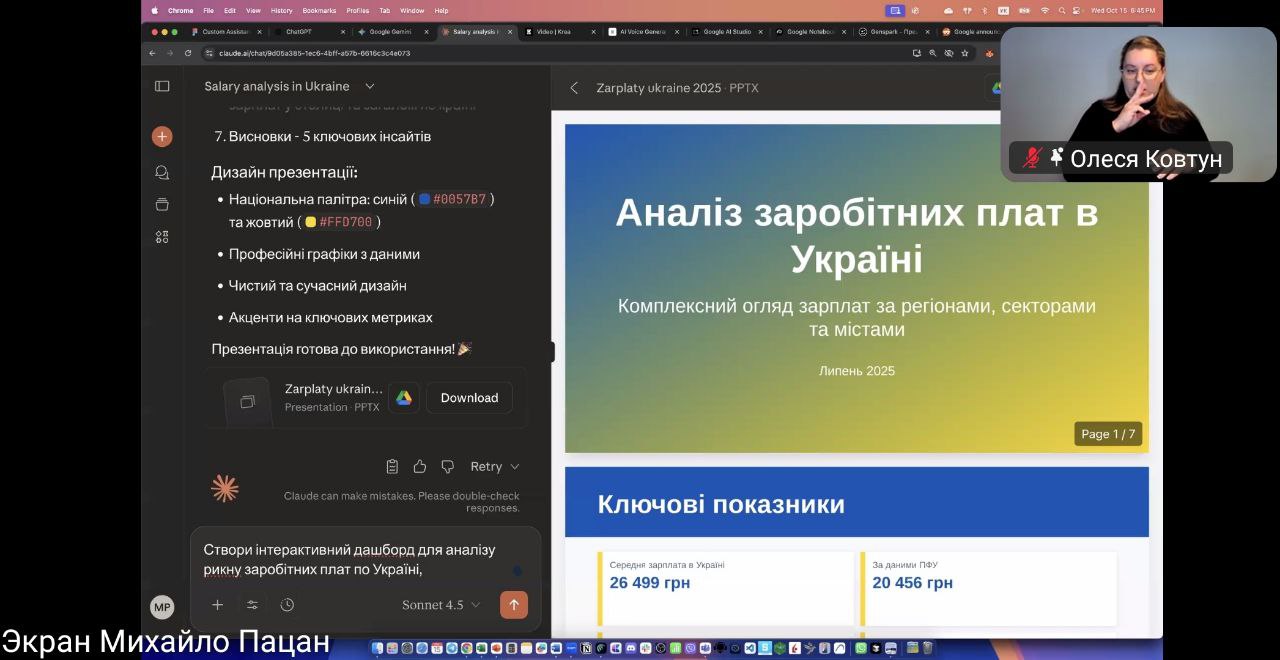This screenshot has width=1280, height=660.
Task: Select the Projects icon in the sidebar
Action: (x=162, y=203)
